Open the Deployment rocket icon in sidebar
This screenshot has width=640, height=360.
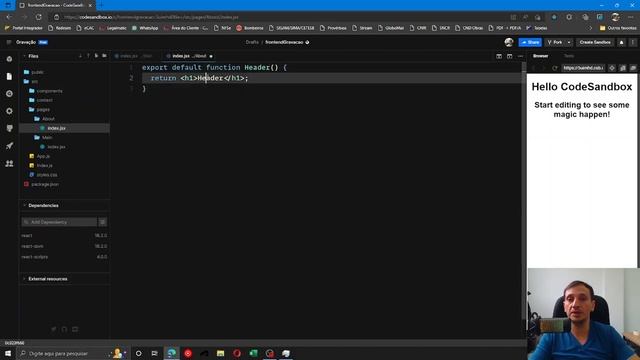pyautogui.click(x=9, y=146)
